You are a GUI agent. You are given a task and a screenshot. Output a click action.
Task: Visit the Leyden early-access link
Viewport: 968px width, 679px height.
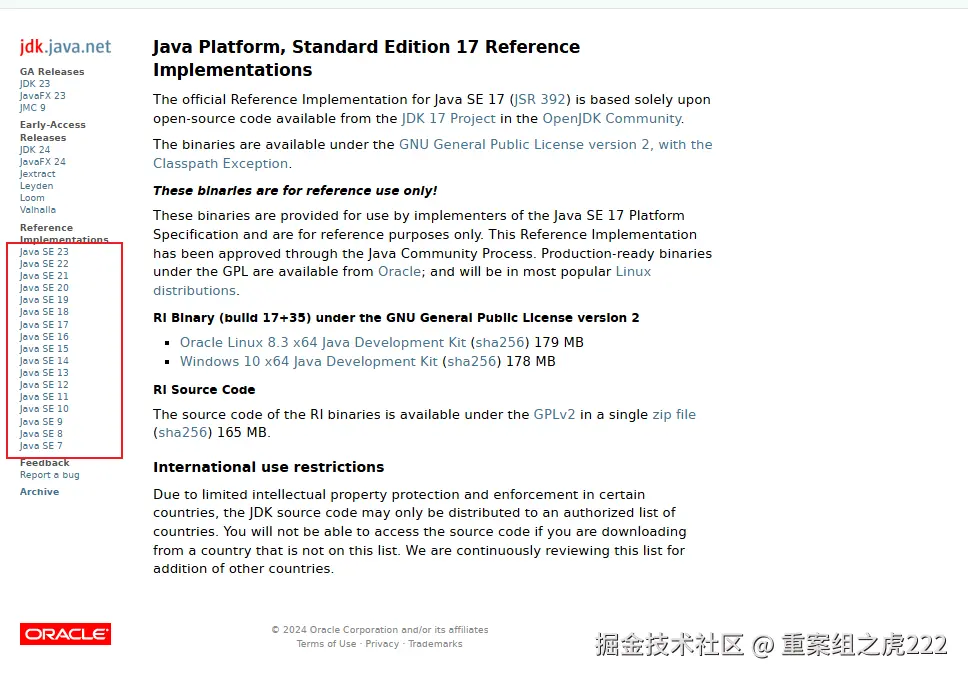point(36,186)
